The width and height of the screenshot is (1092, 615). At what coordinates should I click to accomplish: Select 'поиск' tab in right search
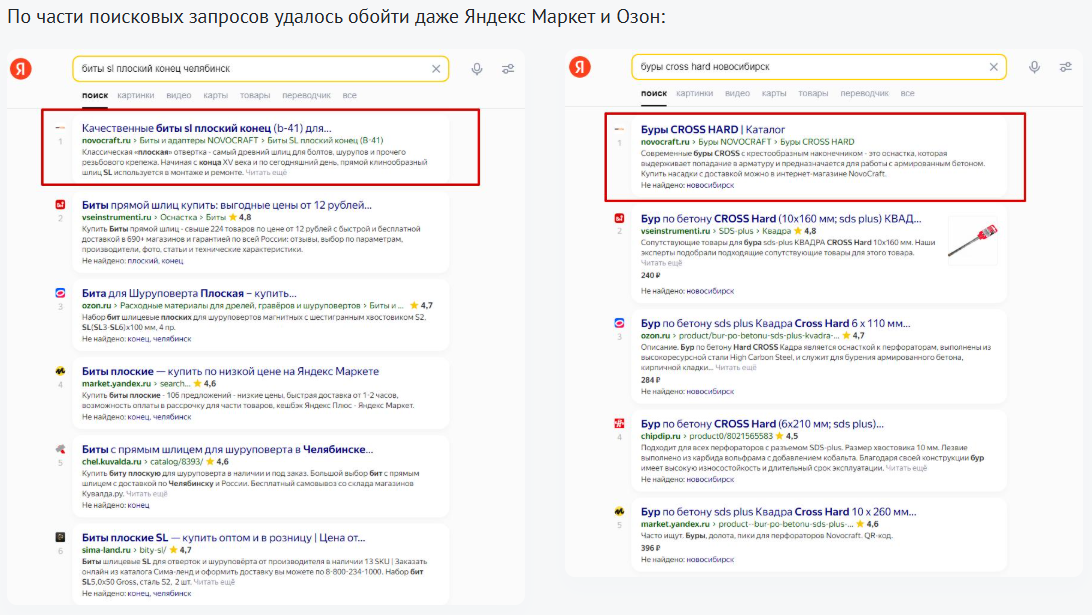click(654, 93)
